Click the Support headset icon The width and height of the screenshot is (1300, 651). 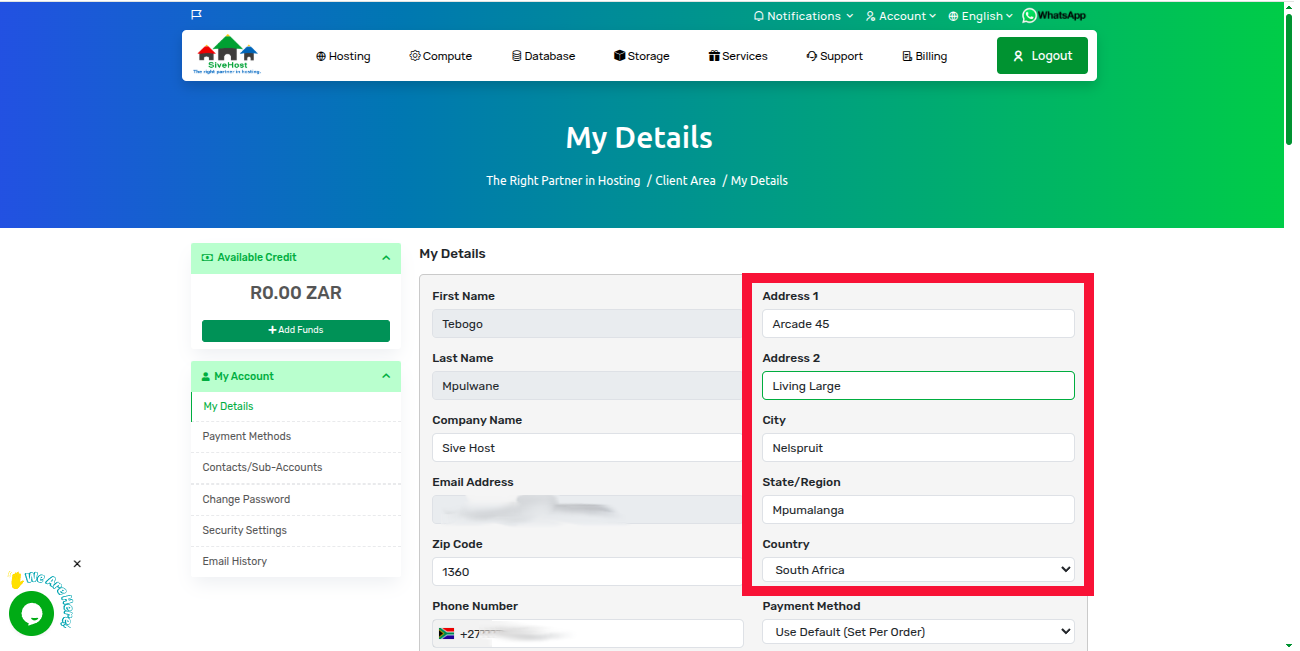[811, 56]
